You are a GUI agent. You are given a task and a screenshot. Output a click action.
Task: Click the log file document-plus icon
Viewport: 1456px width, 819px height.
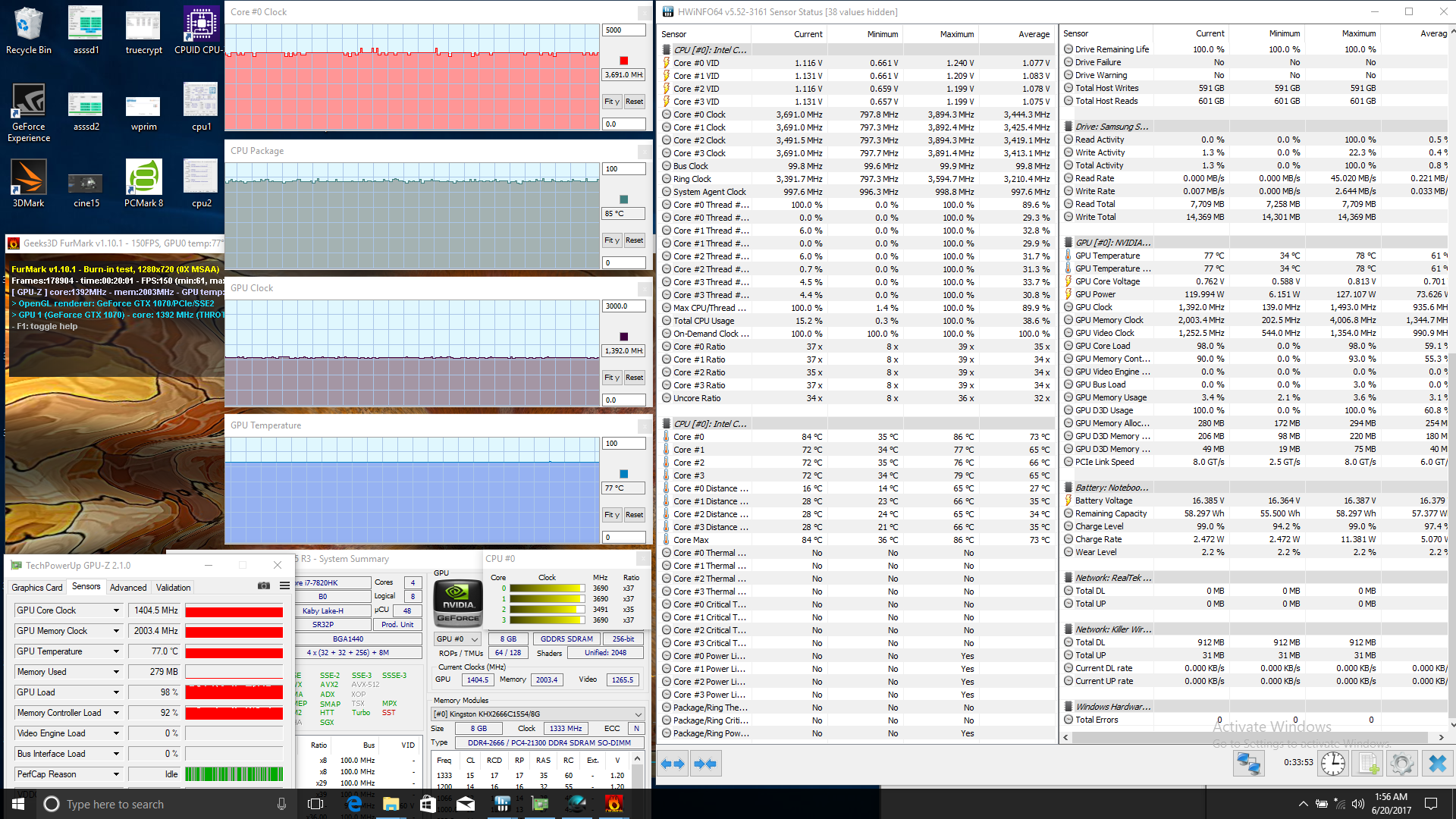[1368, 764]
